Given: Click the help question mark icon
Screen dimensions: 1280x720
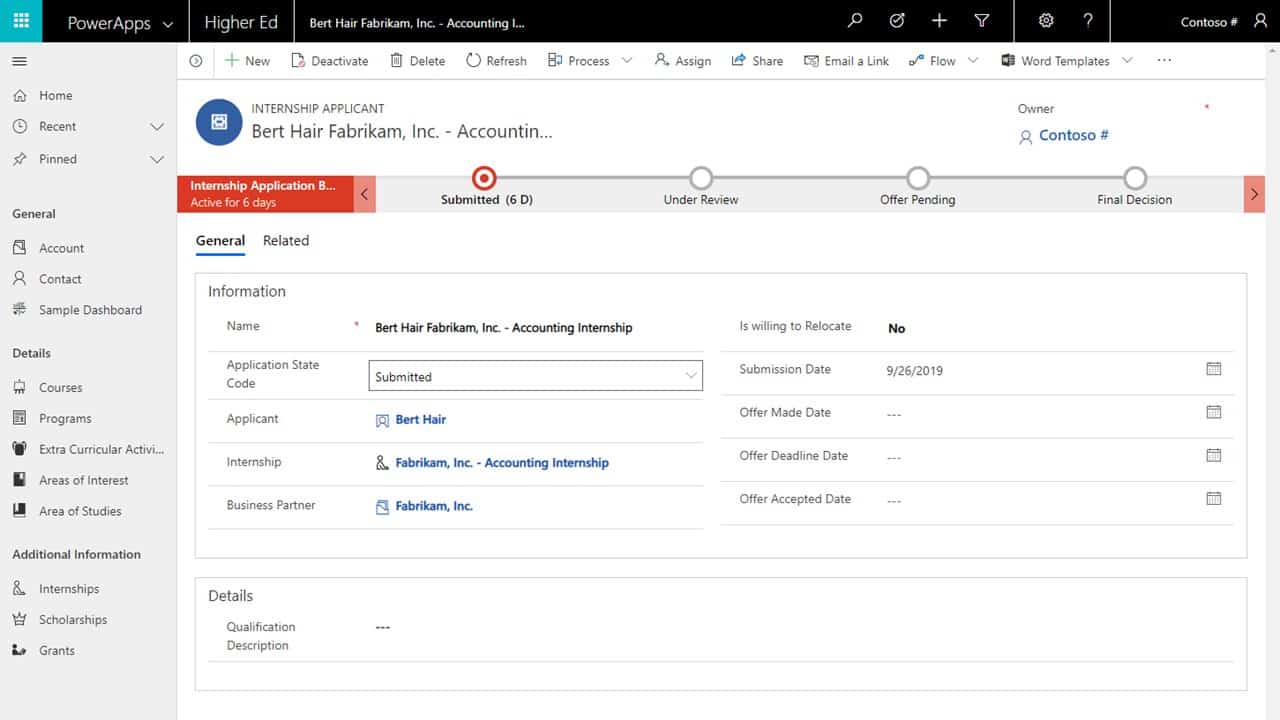Looking at the screenshot, I should click(1088, 21).
